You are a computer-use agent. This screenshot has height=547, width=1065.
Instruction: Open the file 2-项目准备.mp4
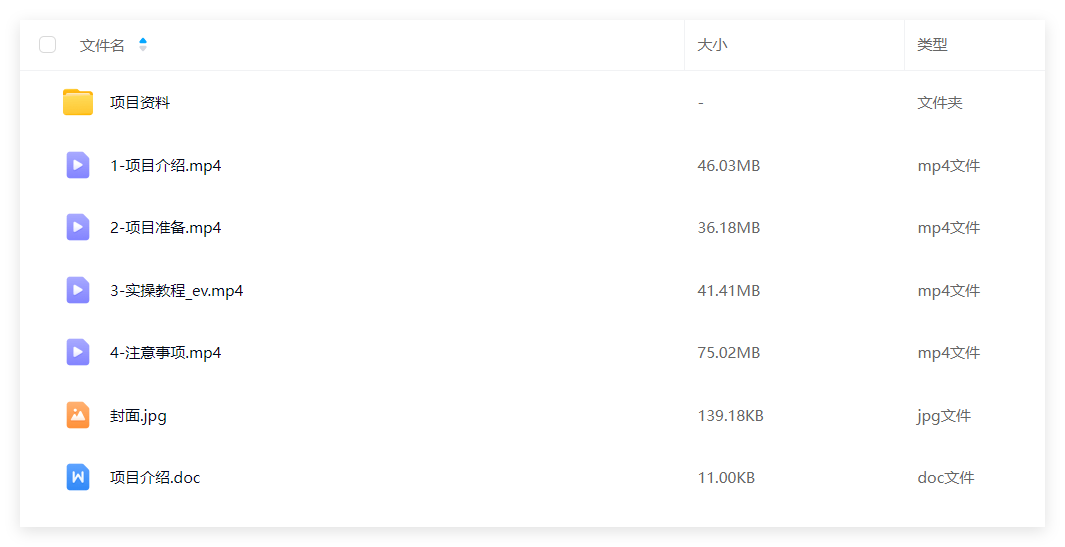pyautogui.click(x=166, y=228)
